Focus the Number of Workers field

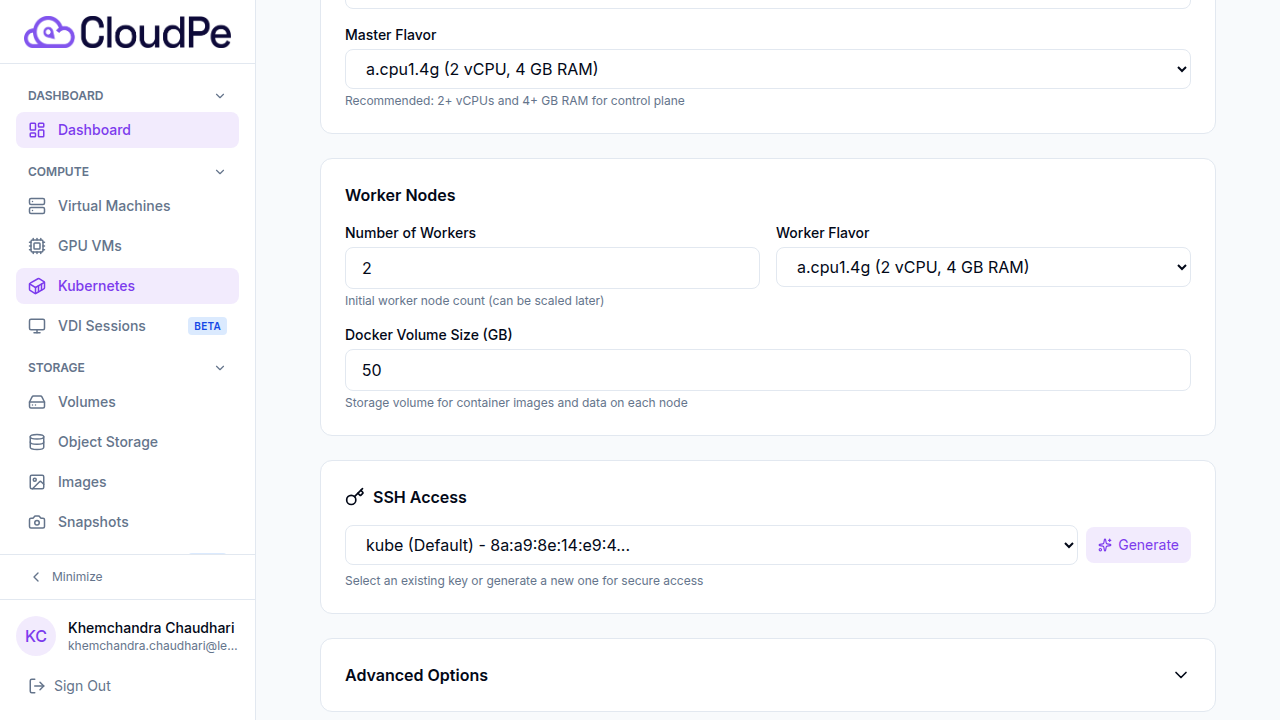[x=552, y=268]
